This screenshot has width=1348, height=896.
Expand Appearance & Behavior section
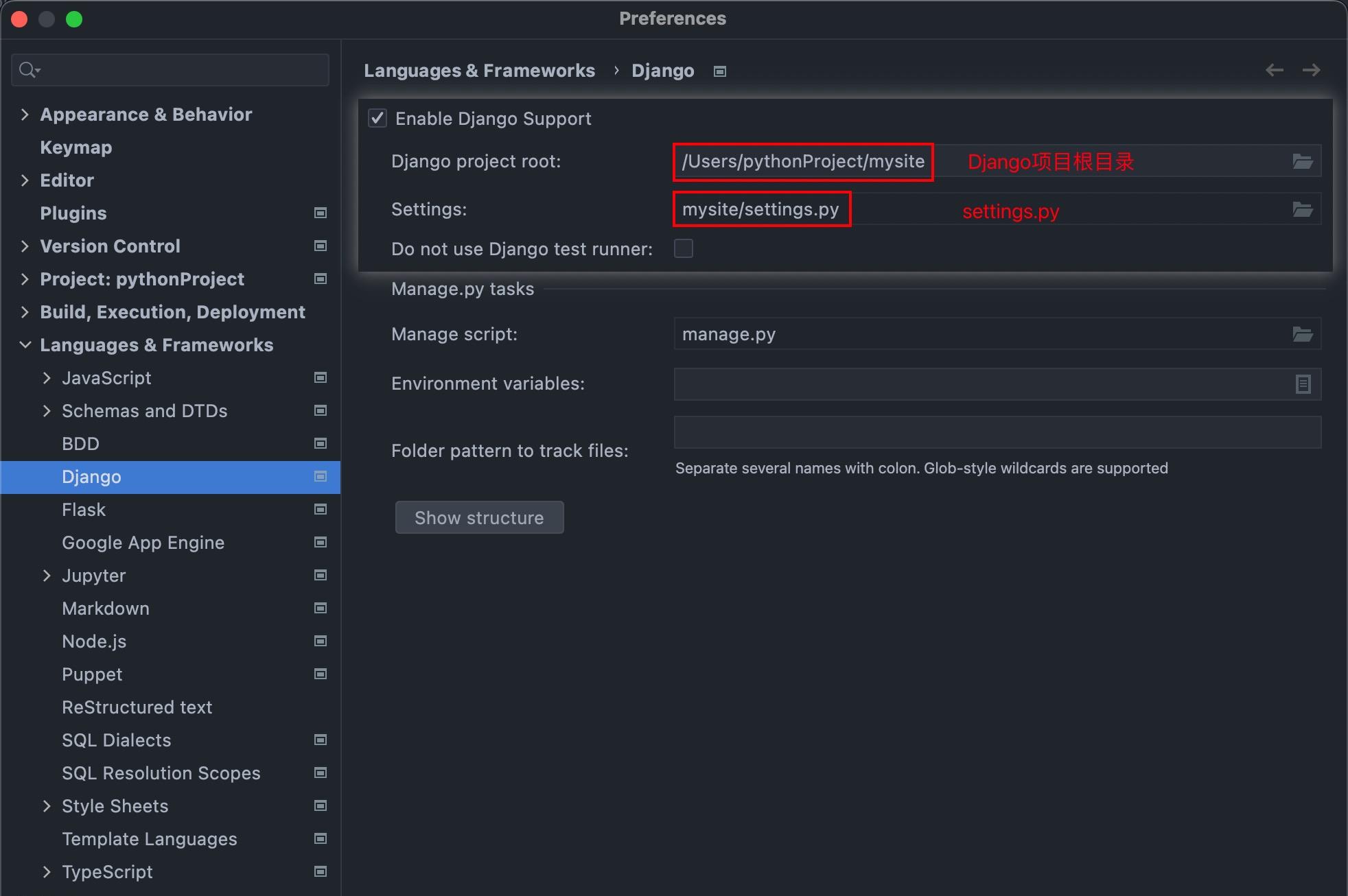coord(25,115)
